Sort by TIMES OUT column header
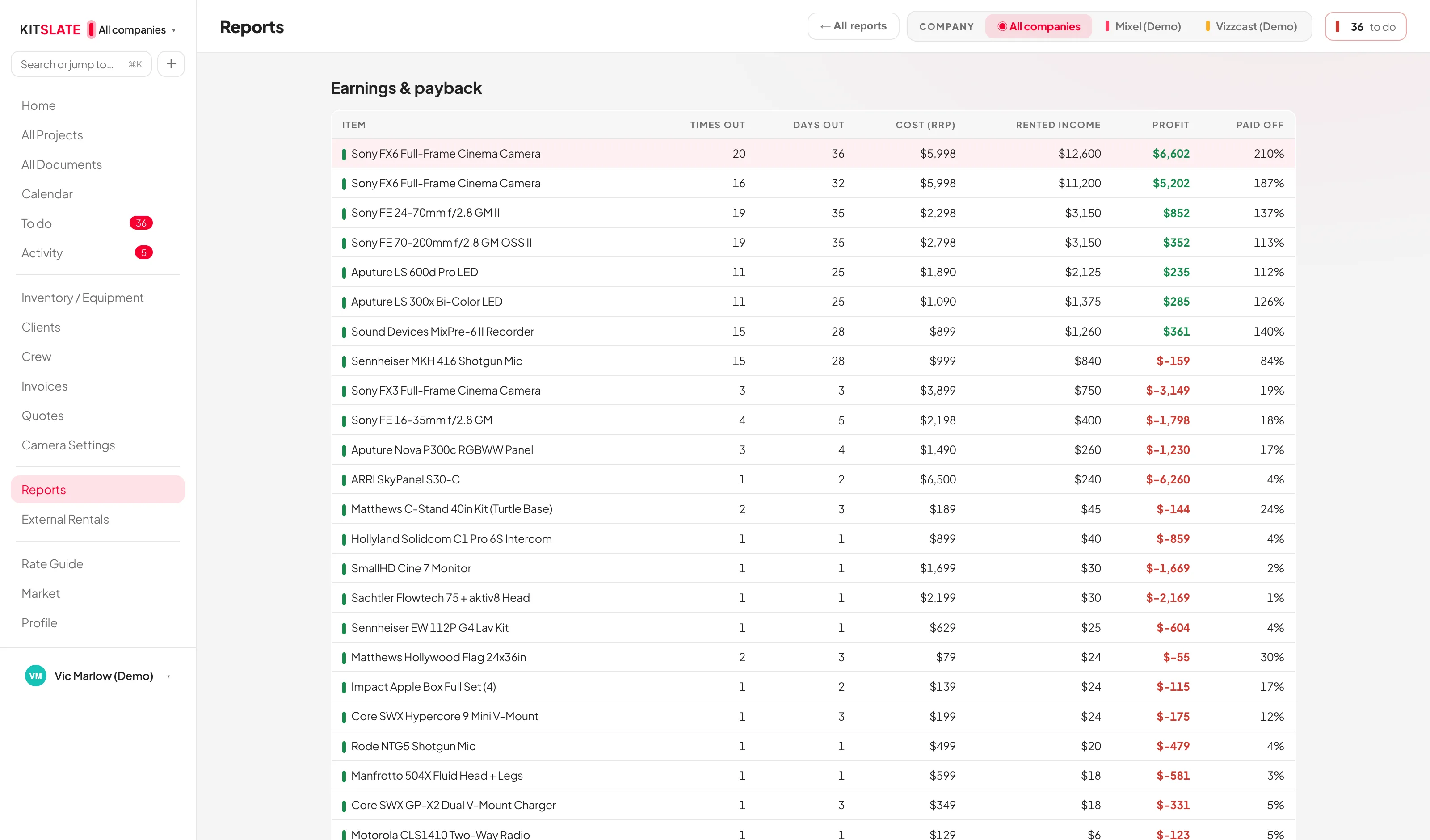1430x840 pixels. click(x=718, y=125)
